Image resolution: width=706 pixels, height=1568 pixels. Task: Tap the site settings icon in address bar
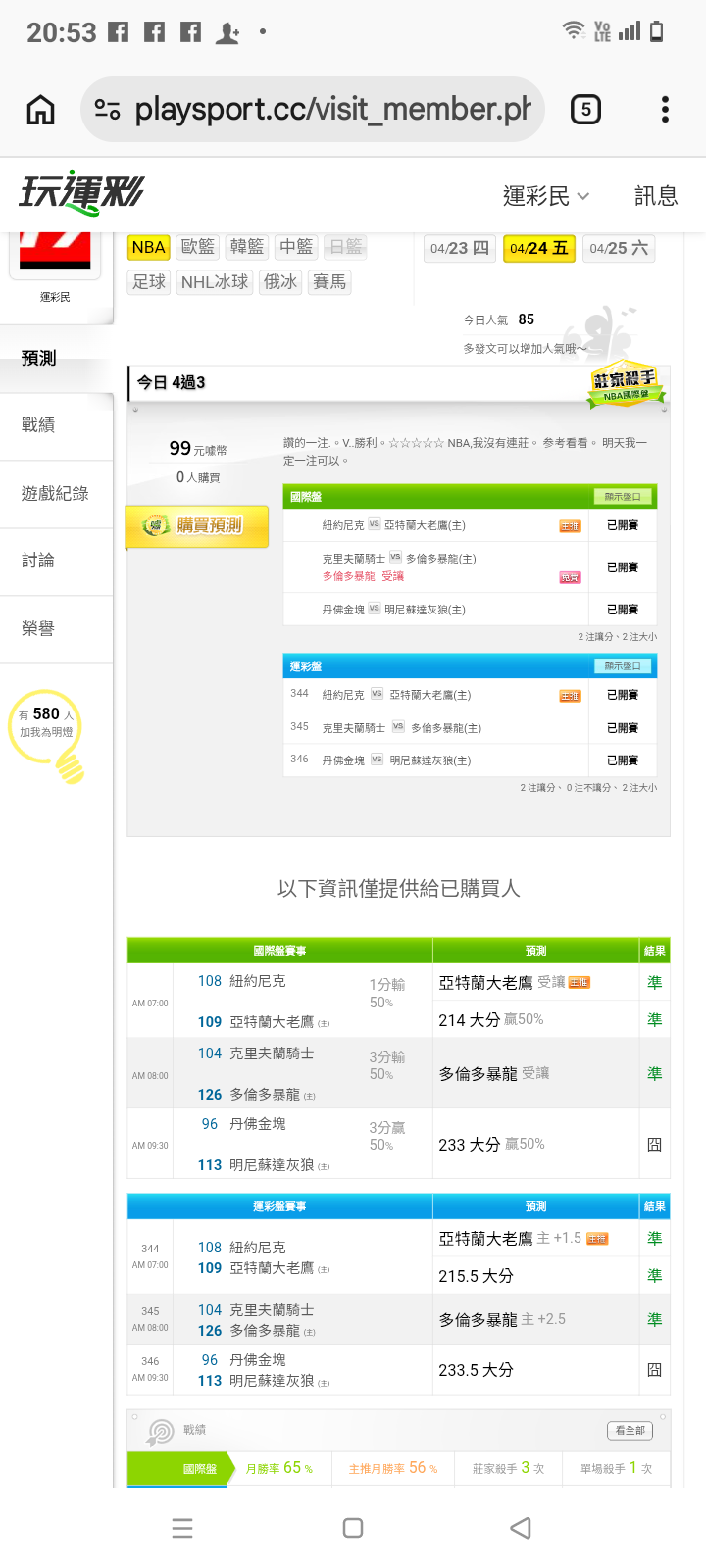pyautogui.click(x=107, y=110)
